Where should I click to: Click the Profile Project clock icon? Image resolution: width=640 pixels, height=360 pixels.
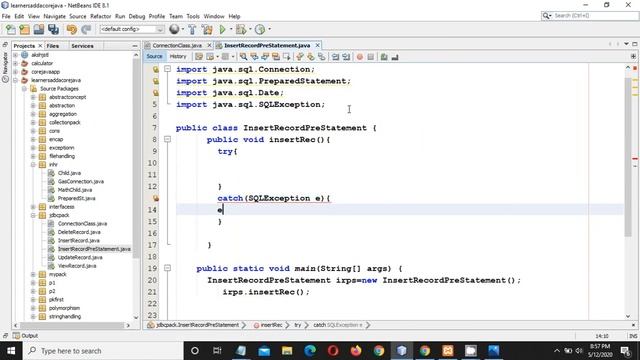tap(260, 29)
